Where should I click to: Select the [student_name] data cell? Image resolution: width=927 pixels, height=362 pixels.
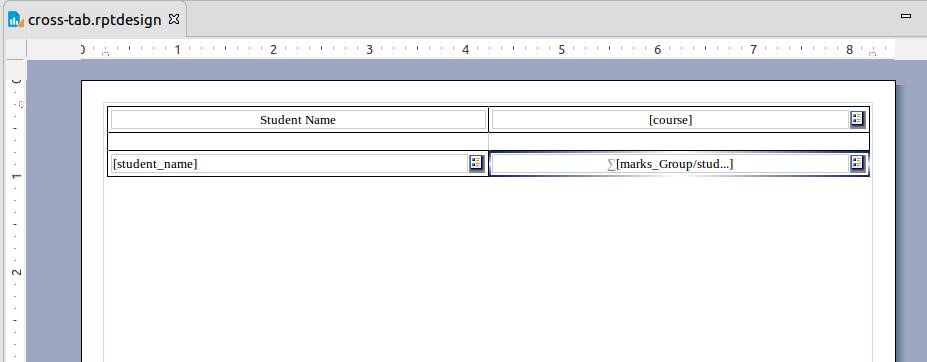click(290, 164)
